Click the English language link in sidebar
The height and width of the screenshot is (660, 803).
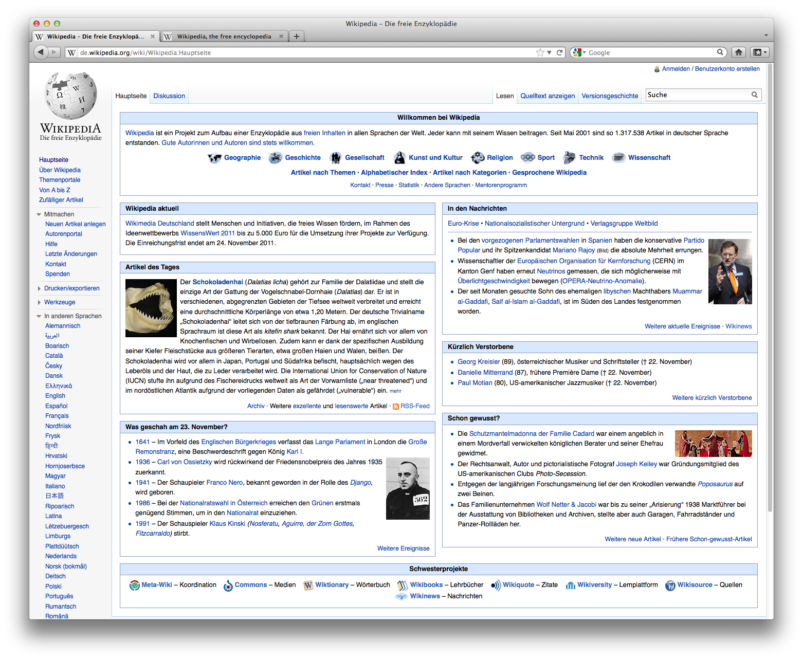[x=55, y=396]
